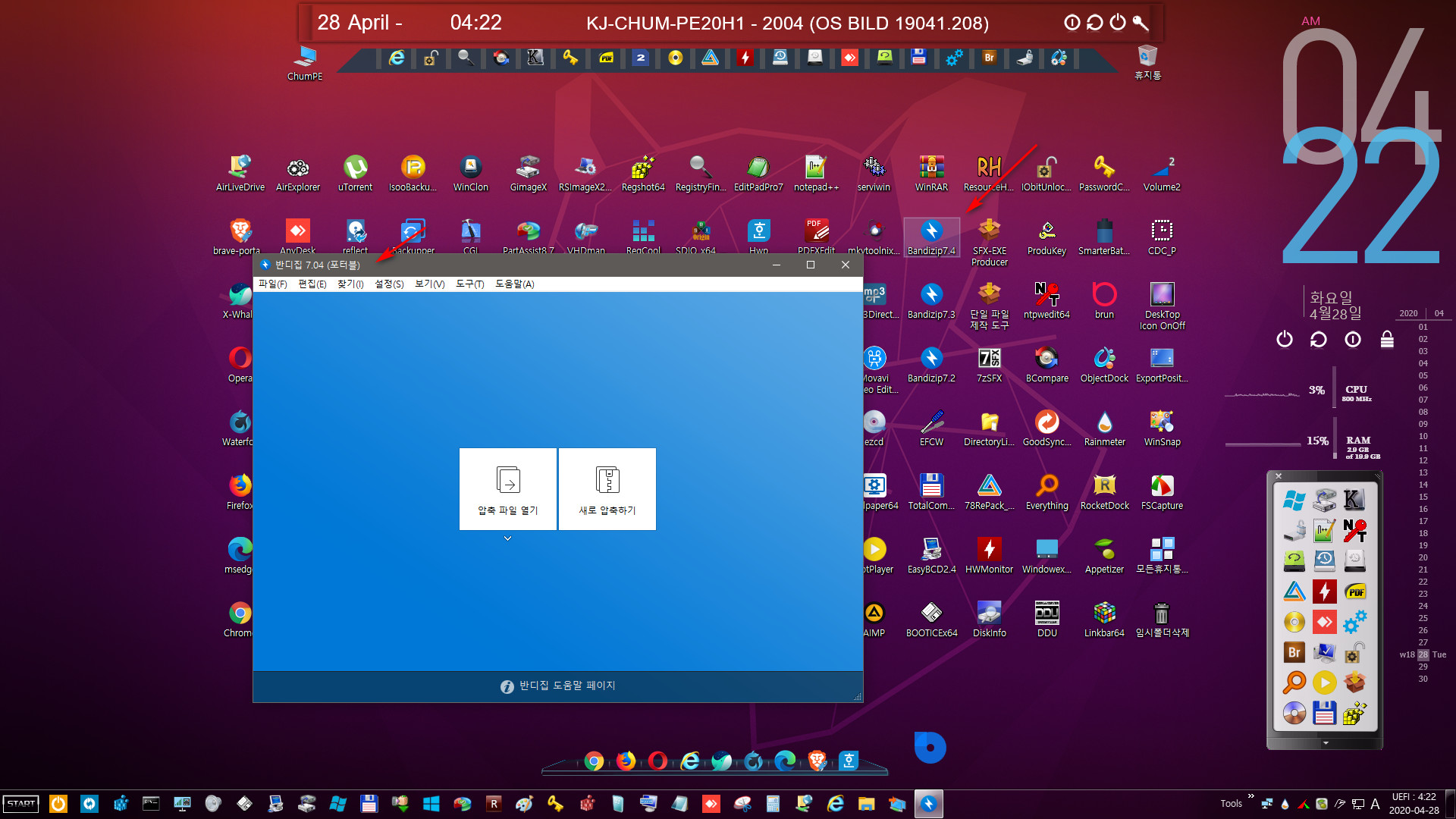The width and height of the screenshot is (1456, 819).
Task: Click the Br icon in floating panel
Action: [1294, 652]
